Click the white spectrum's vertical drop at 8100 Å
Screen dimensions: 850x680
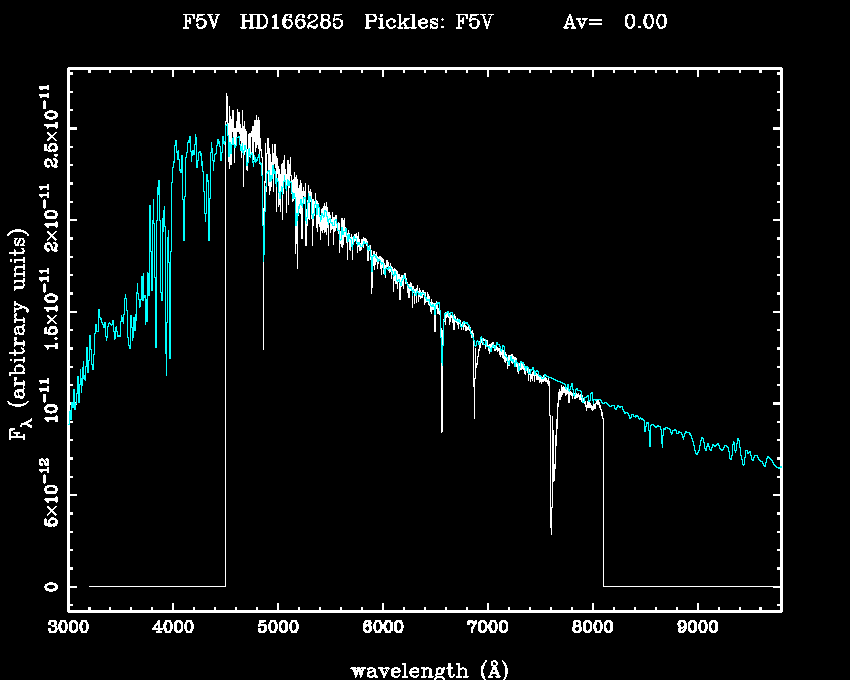click(x=603, y=500)
